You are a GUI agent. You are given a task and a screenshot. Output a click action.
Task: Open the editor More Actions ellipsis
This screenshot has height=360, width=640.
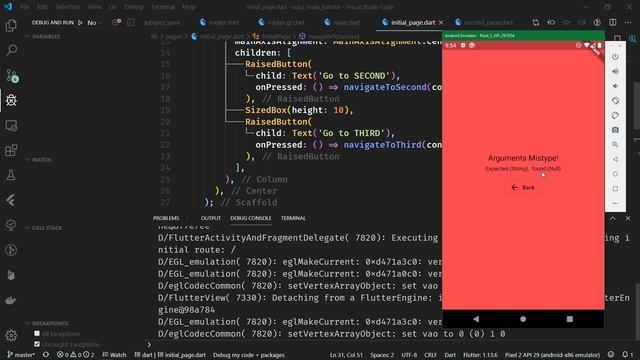pos(628,22)
